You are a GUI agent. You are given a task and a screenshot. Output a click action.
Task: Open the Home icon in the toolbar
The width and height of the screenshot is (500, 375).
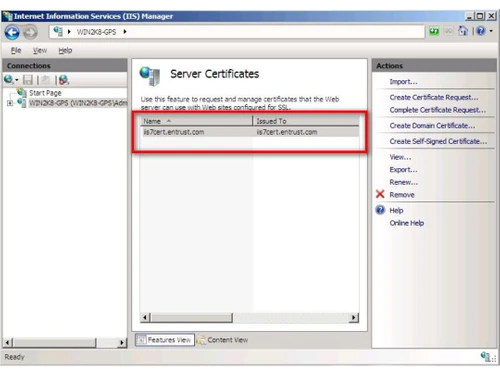(463, 31)
